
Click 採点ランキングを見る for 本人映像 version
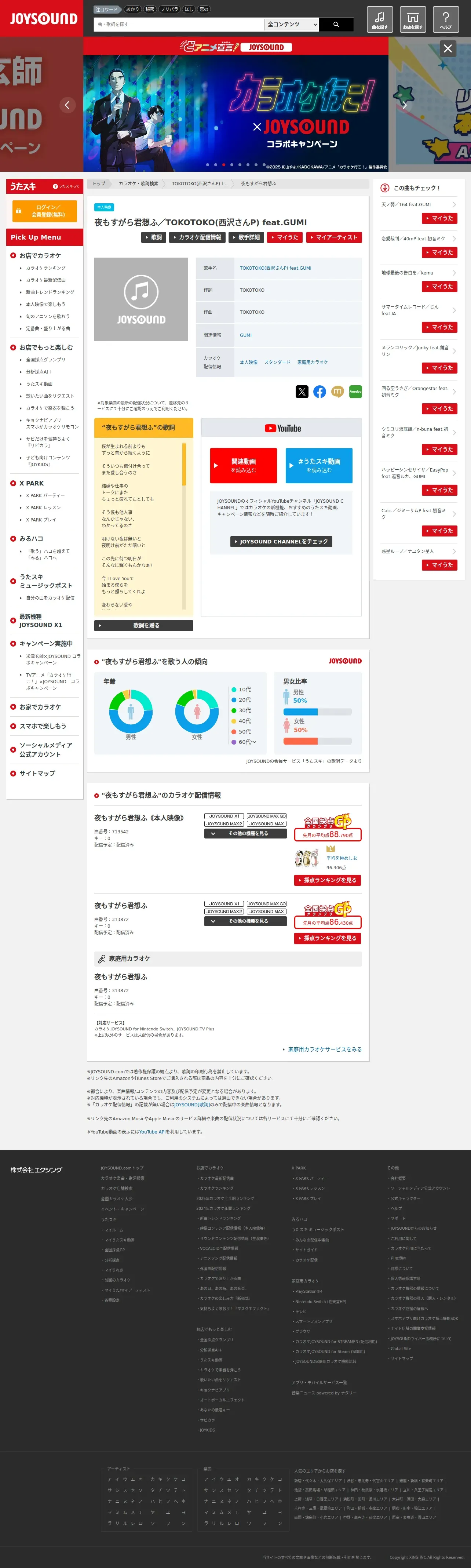[327, 880]
